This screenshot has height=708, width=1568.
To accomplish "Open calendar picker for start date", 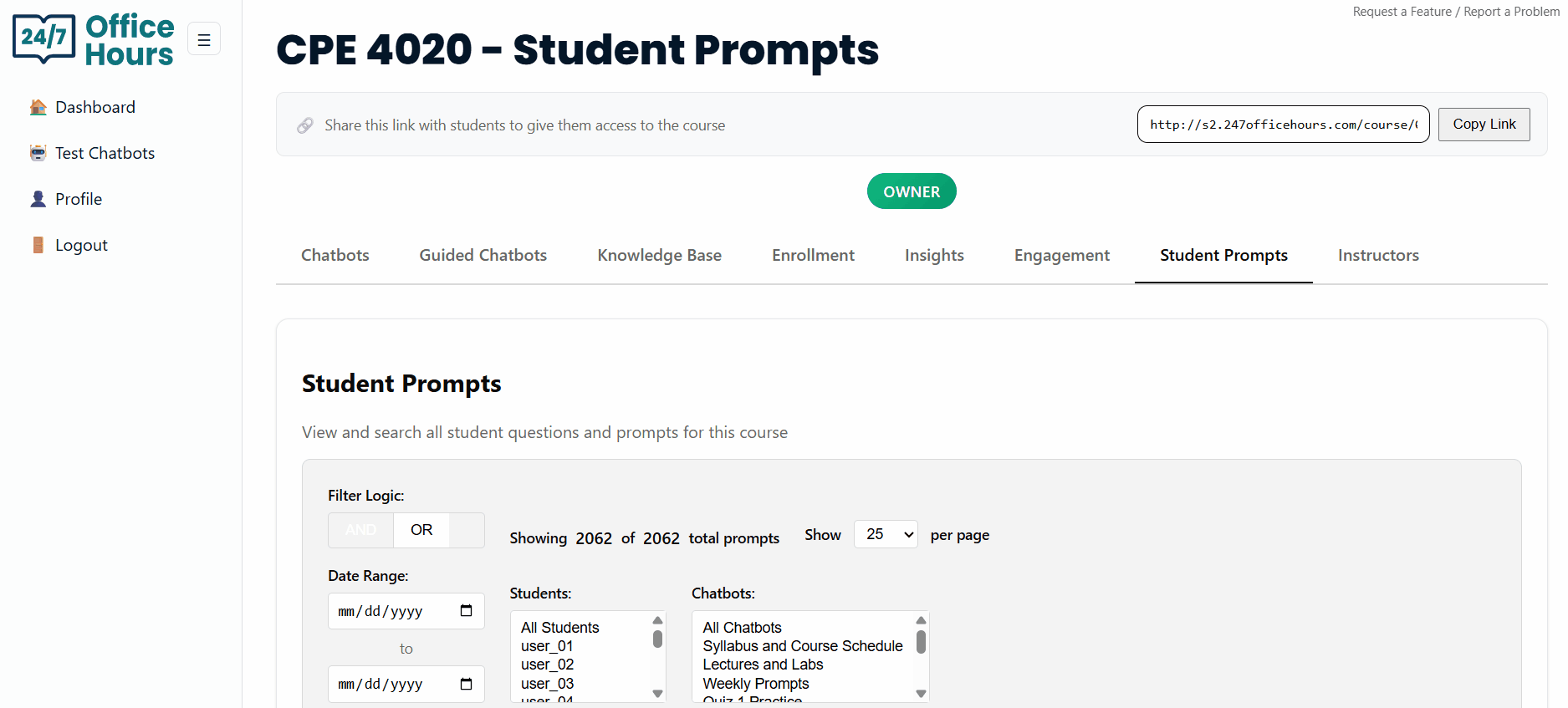I will [466, 611].
